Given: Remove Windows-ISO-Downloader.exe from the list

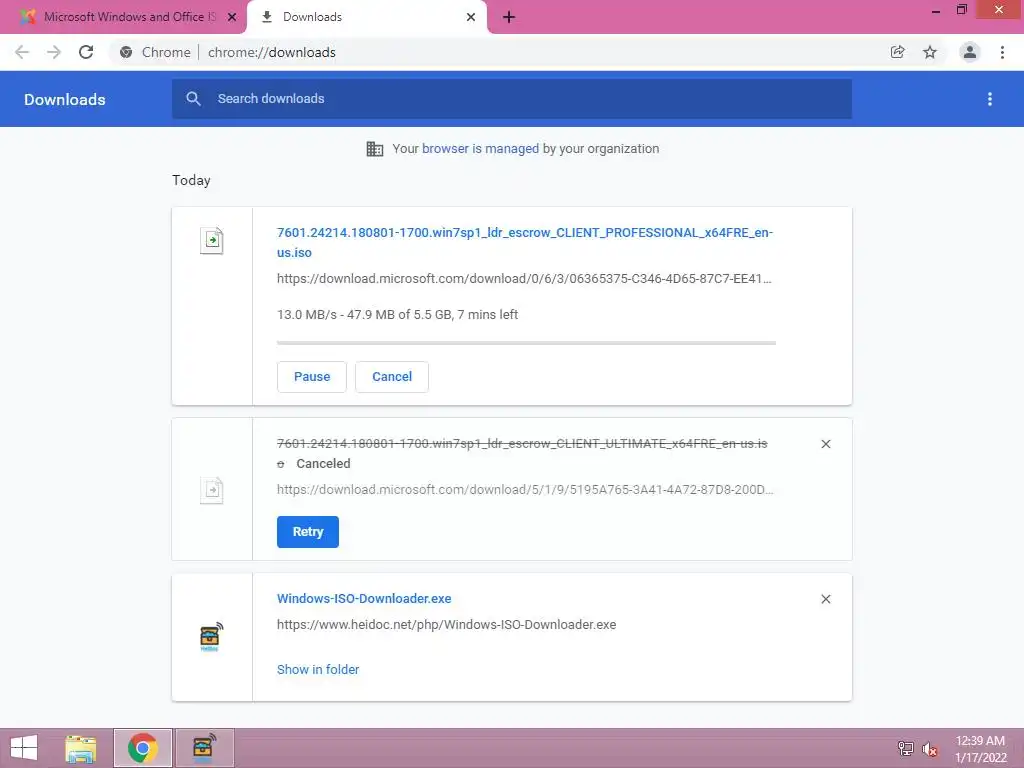Looking at the screenshot, I should click(x=825, y=599).
